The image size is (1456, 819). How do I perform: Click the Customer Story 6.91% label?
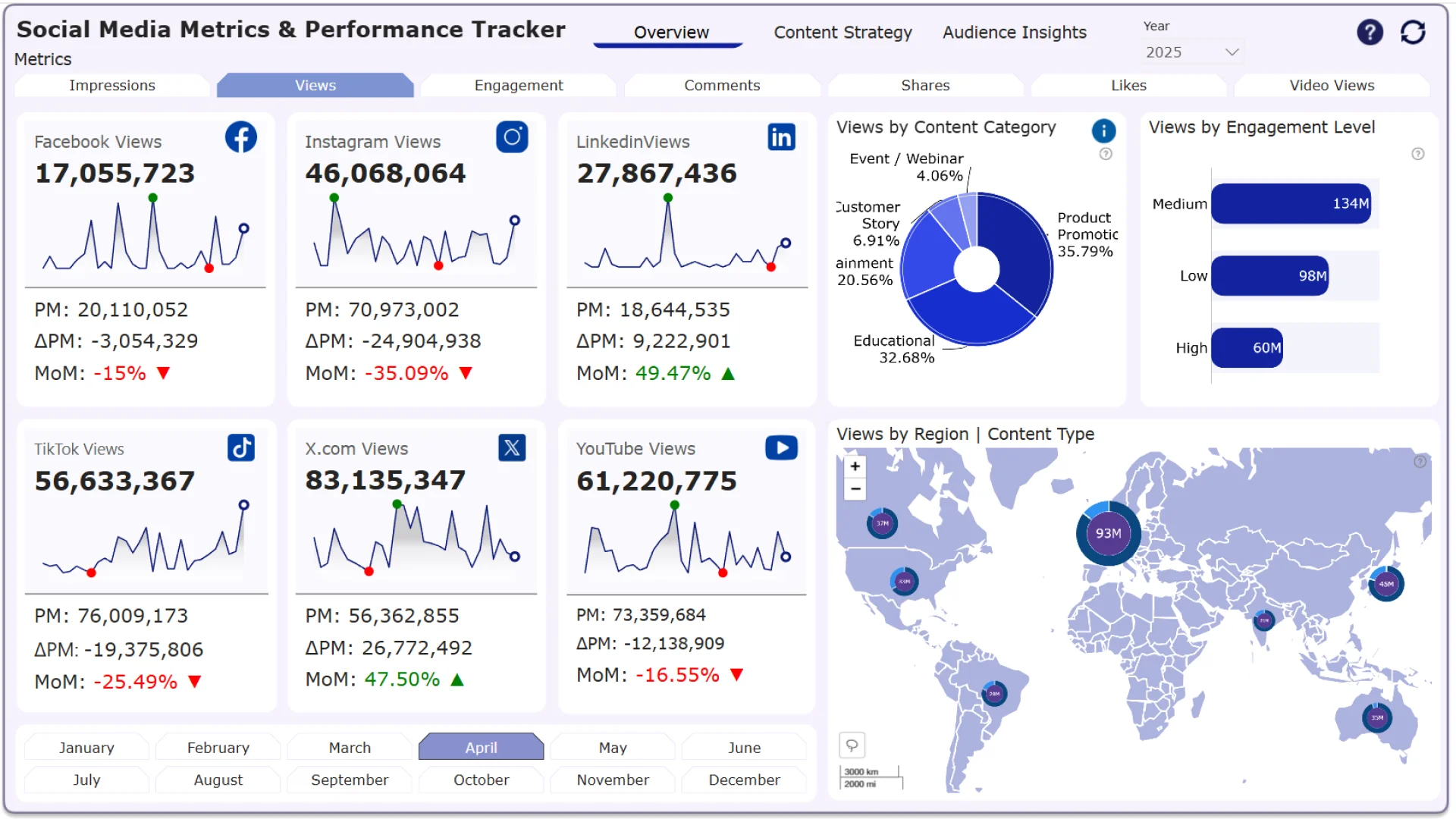(x=869, y=224)
